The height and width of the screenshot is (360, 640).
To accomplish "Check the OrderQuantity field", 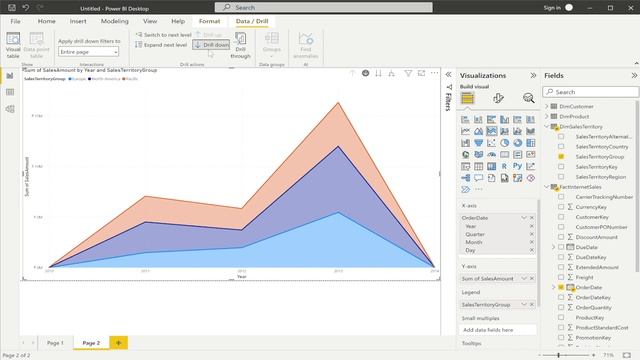I will pos(561,307).
